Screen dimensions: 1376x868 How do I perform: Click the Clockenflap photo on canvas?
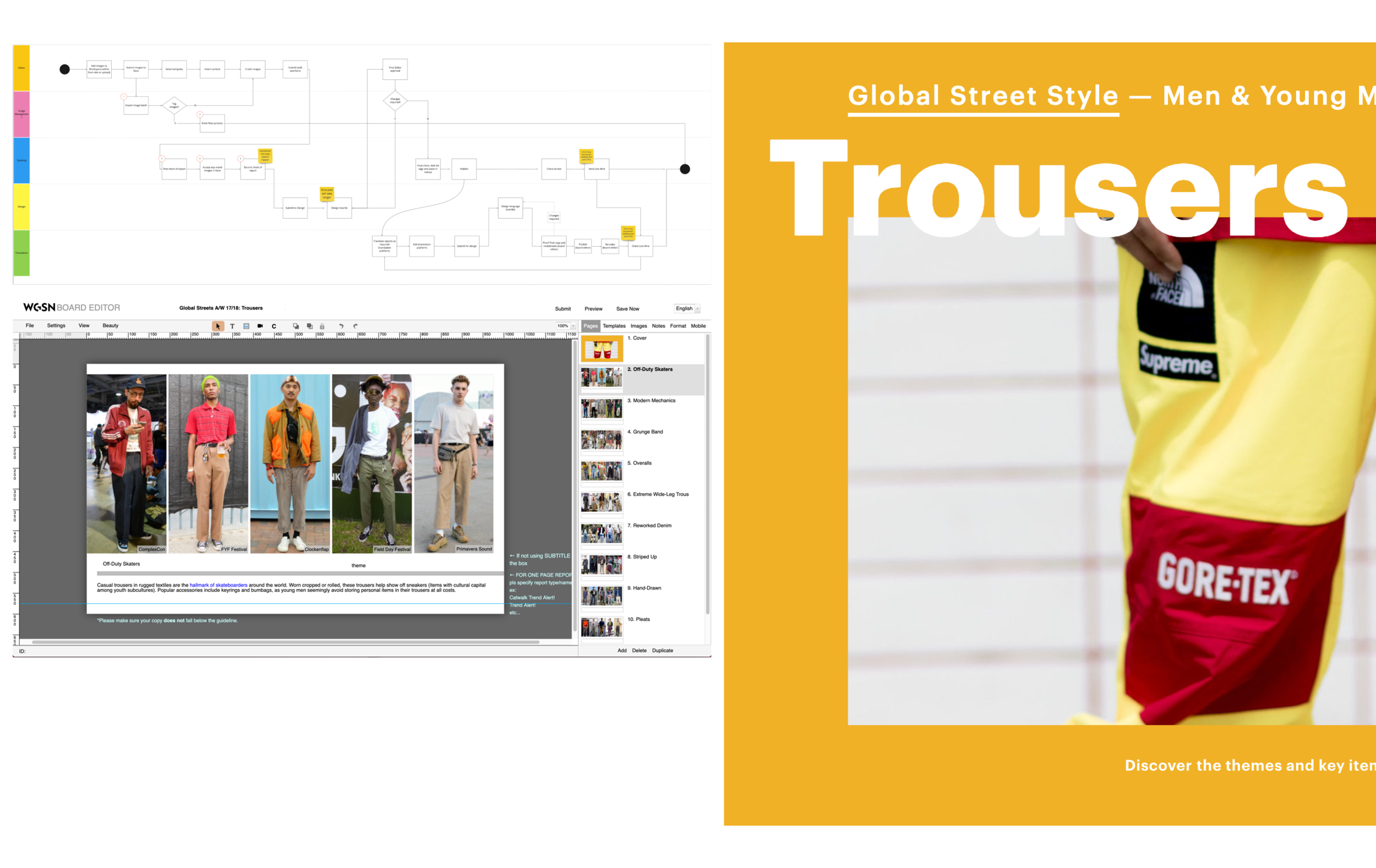coord(290,464)
